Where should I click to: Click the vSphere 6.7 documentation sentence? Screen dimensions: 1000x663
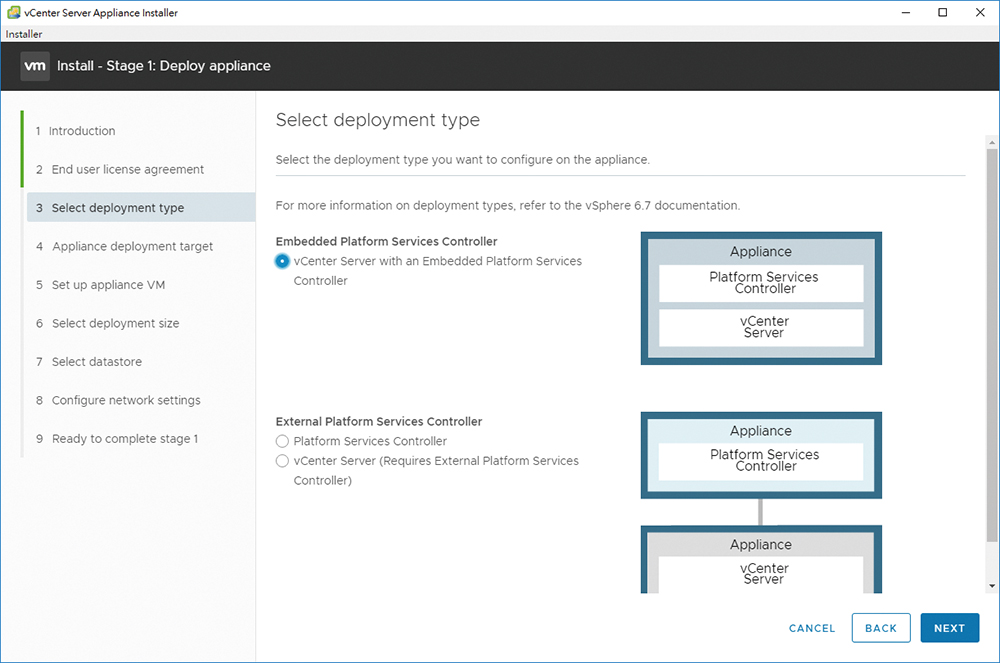pyautogui.click(x=508, y=206)
